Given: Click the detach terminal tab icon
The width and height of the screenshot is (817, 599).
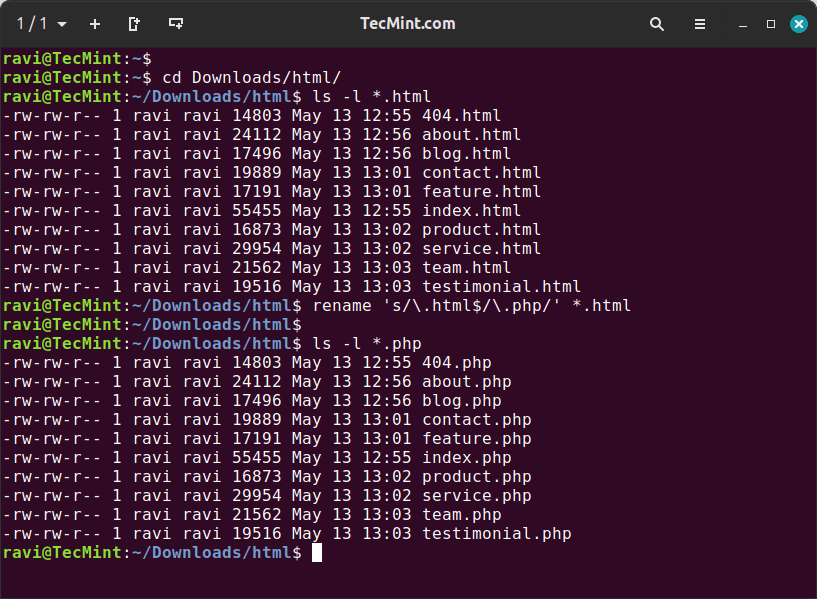Looking at the screenshot, I should click(134, 24).
